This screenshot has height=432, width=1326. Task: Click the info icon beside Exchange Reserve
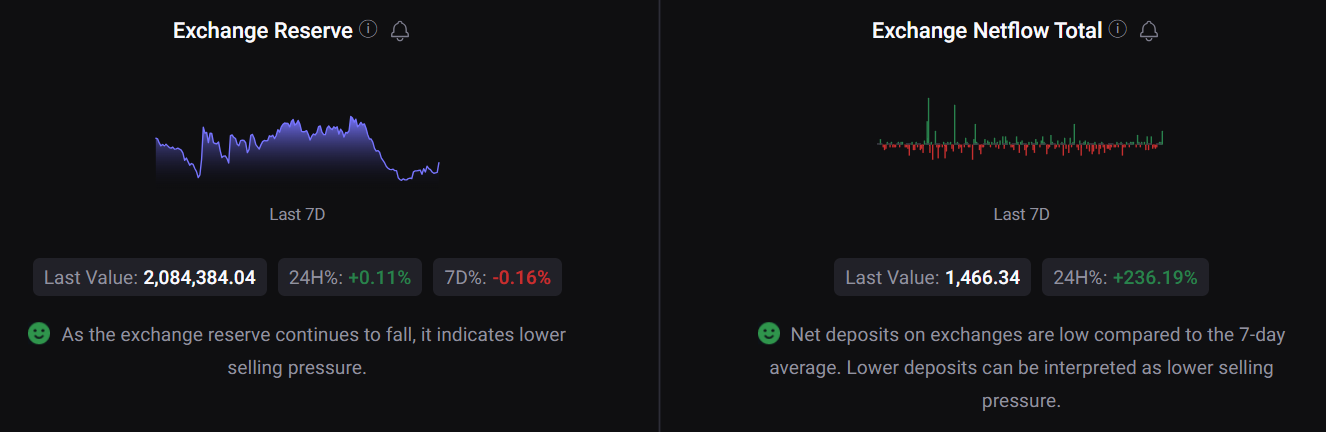[368, 30]
